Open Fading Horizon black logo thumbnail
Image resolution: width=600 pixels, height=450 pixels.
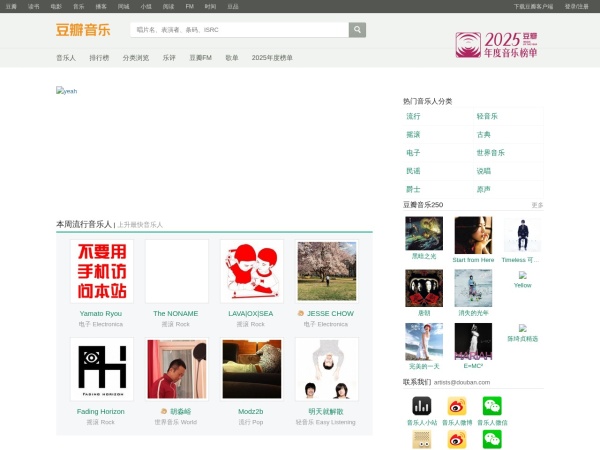(x=102, y=369)
